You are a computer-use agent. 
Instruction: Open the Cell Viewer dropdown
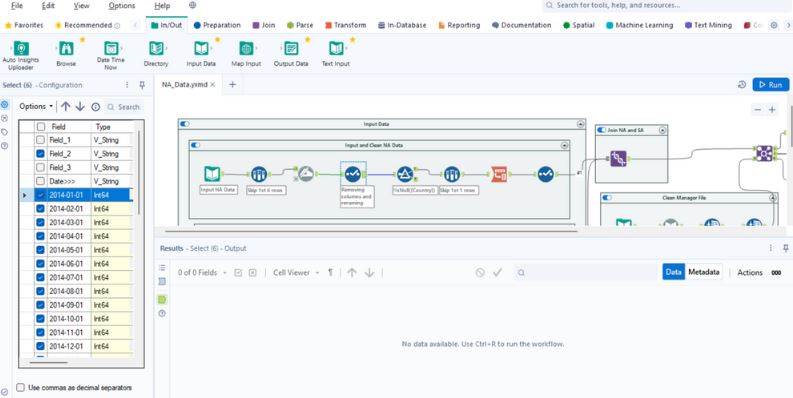coord(296,273)
